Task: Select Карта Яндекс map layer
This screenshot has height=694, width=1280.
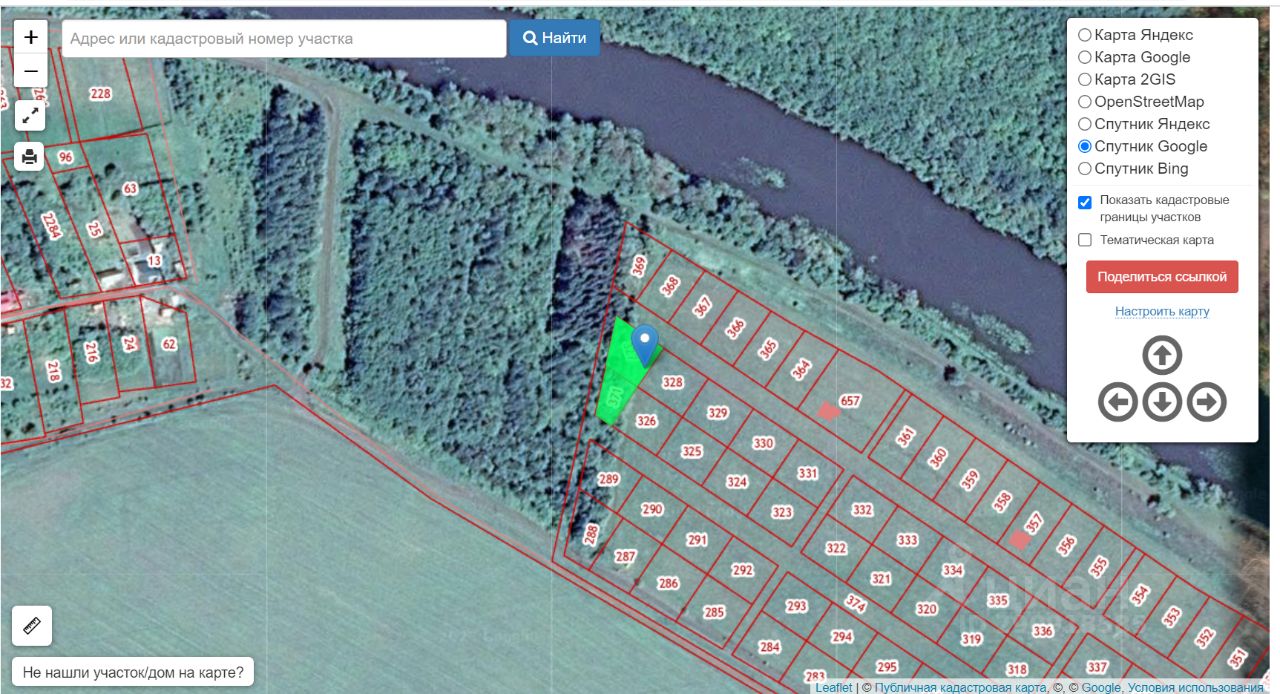Action: point(1085,35)
